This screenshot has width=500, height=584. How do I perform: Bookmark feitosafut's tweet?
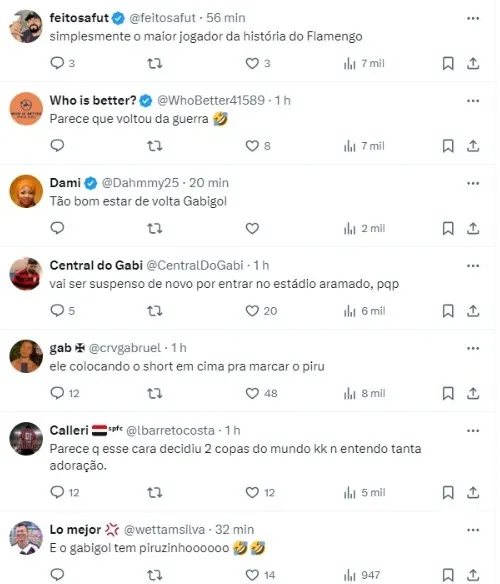(x=448, y=63)
